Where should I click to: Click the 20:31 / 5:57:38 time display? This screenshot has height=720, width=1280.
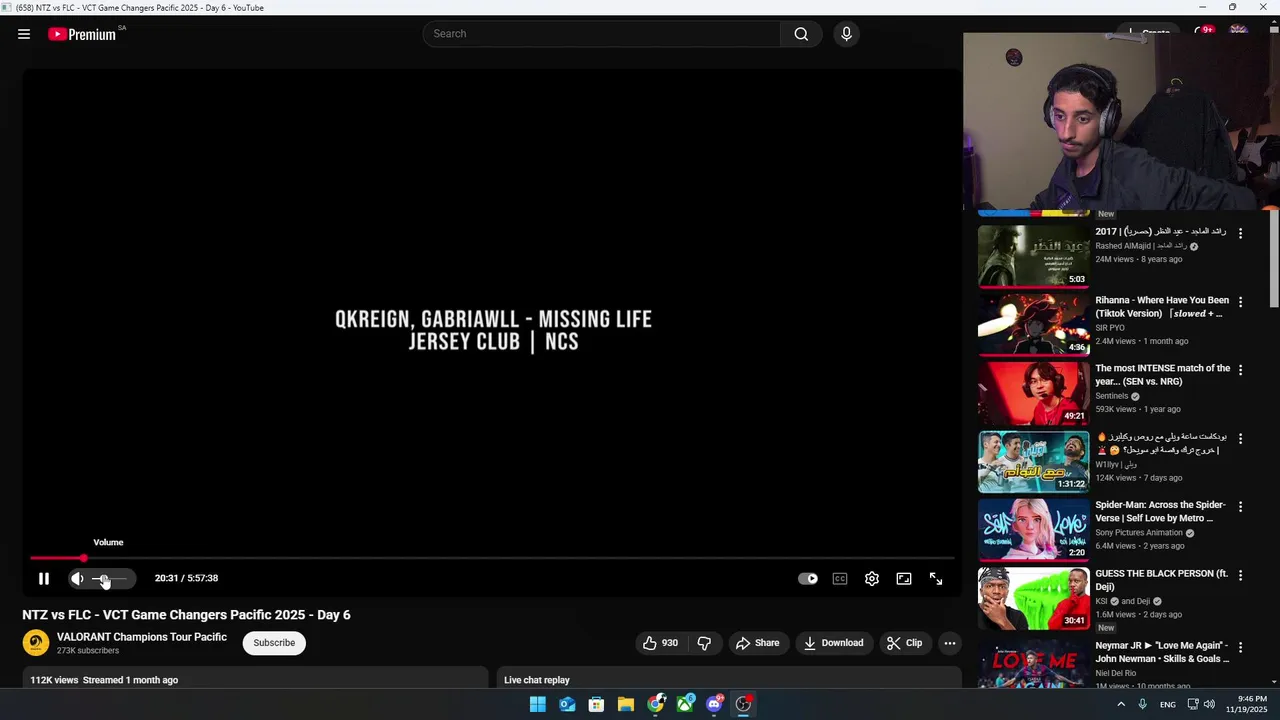tap(186, 578)
